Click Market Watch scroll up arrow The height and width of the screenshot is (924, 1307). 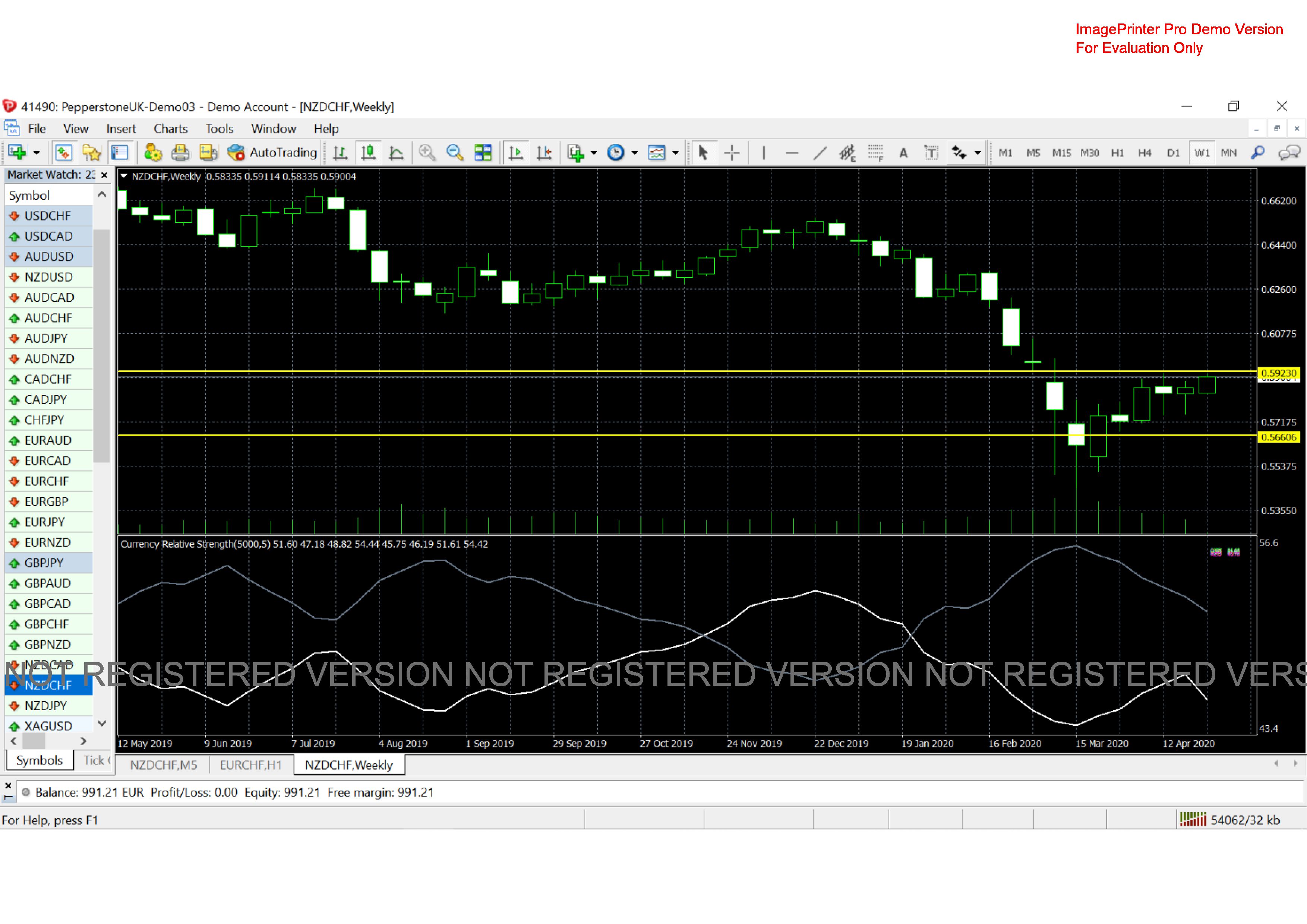[x=102, y=194]
